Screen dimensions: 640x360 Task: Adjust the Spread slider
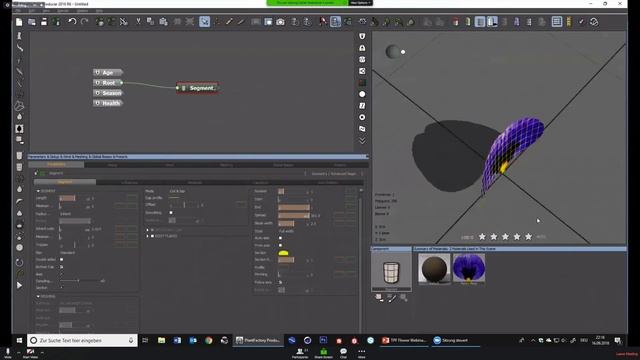294,215
